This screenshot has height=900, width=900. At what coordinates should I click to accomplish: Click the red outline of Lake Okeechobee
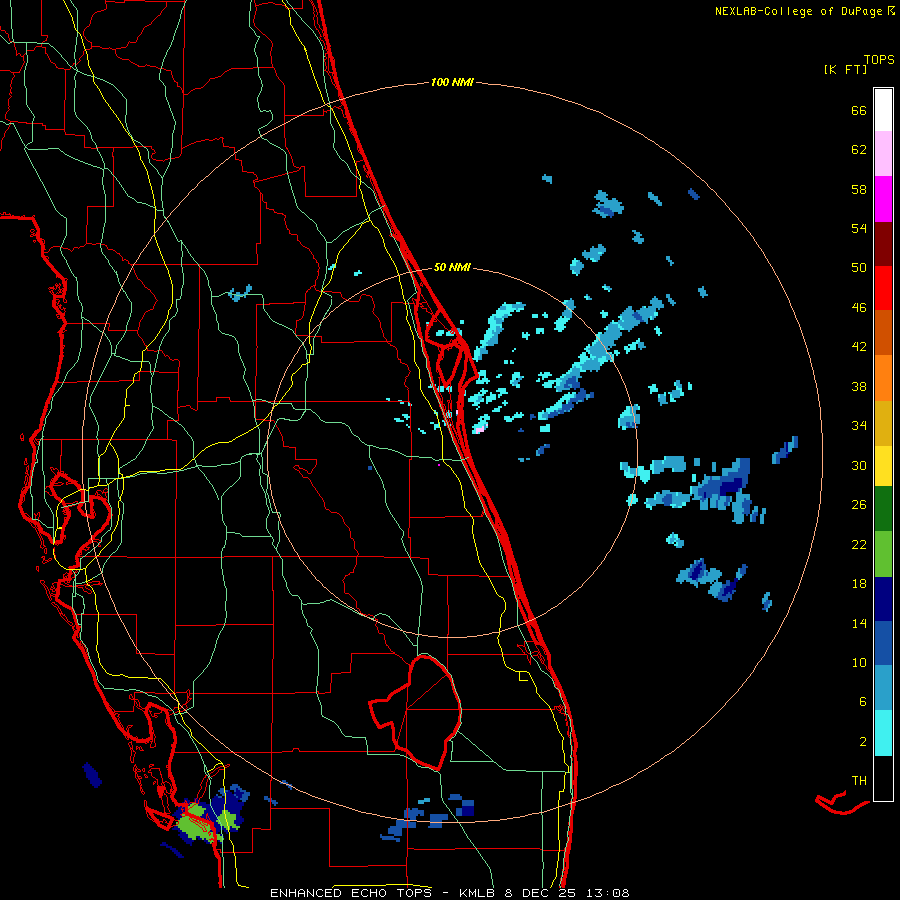pyautogui.click(x=415, y=712)
